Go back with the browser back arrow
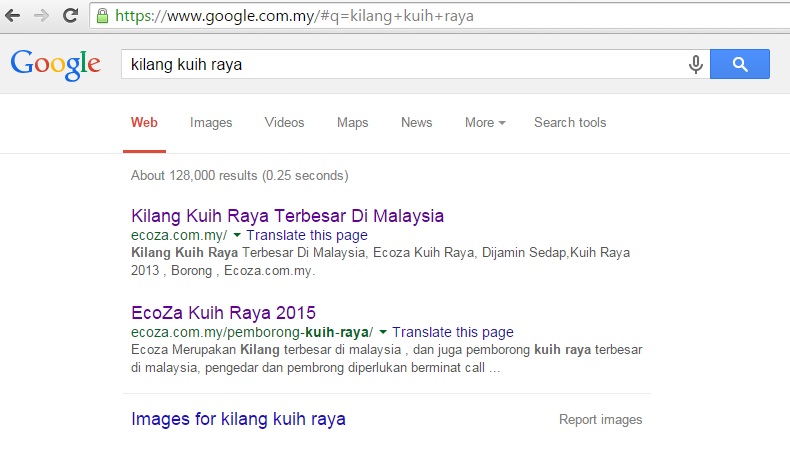The width and height of the screenshot is (790, 452). [13, 16]
